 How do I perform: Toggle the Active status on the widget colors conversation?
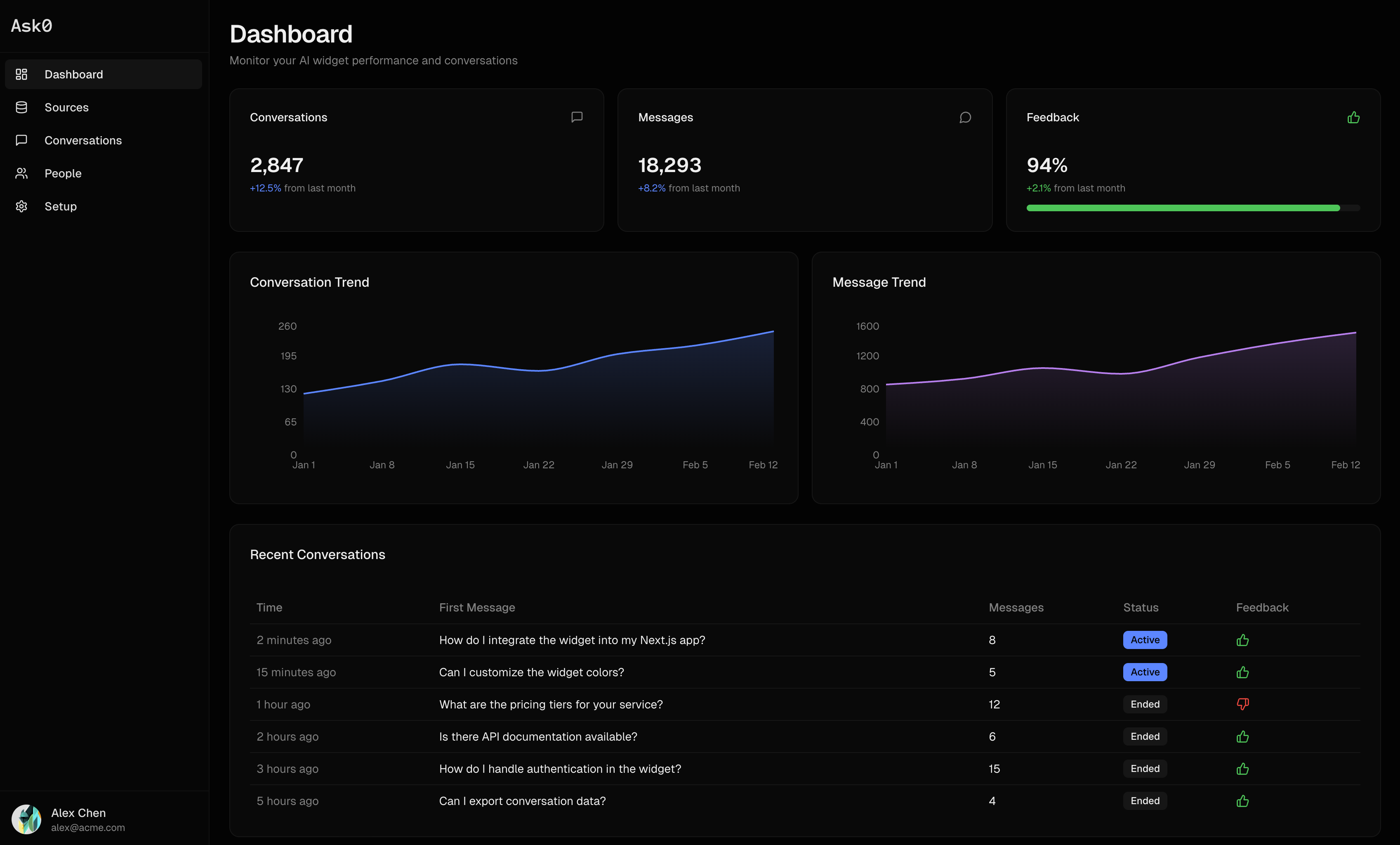click(1144, 672)
